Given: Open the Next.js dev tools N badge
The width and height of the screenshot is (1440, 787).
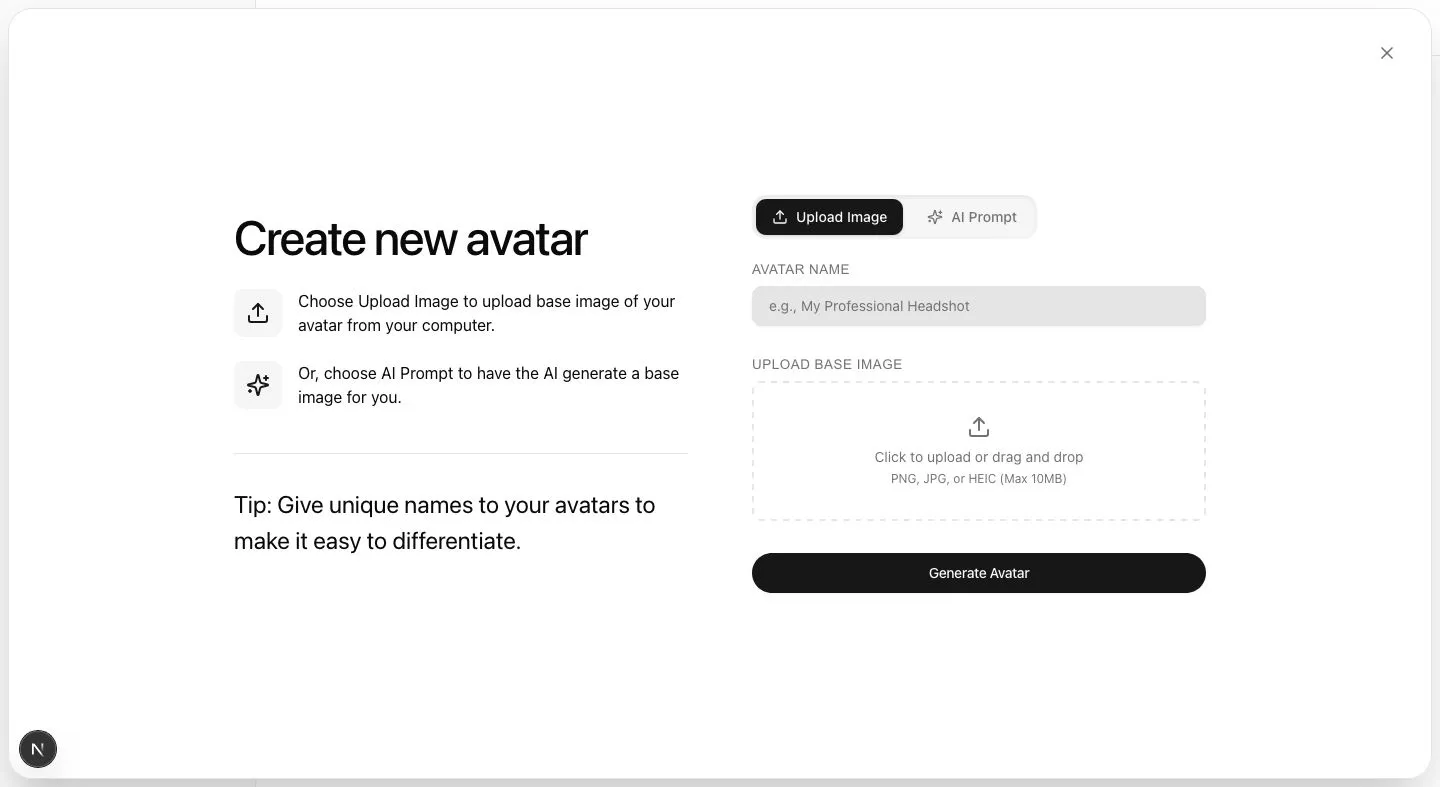Looking at the screenshot, I should coord(38,749).
